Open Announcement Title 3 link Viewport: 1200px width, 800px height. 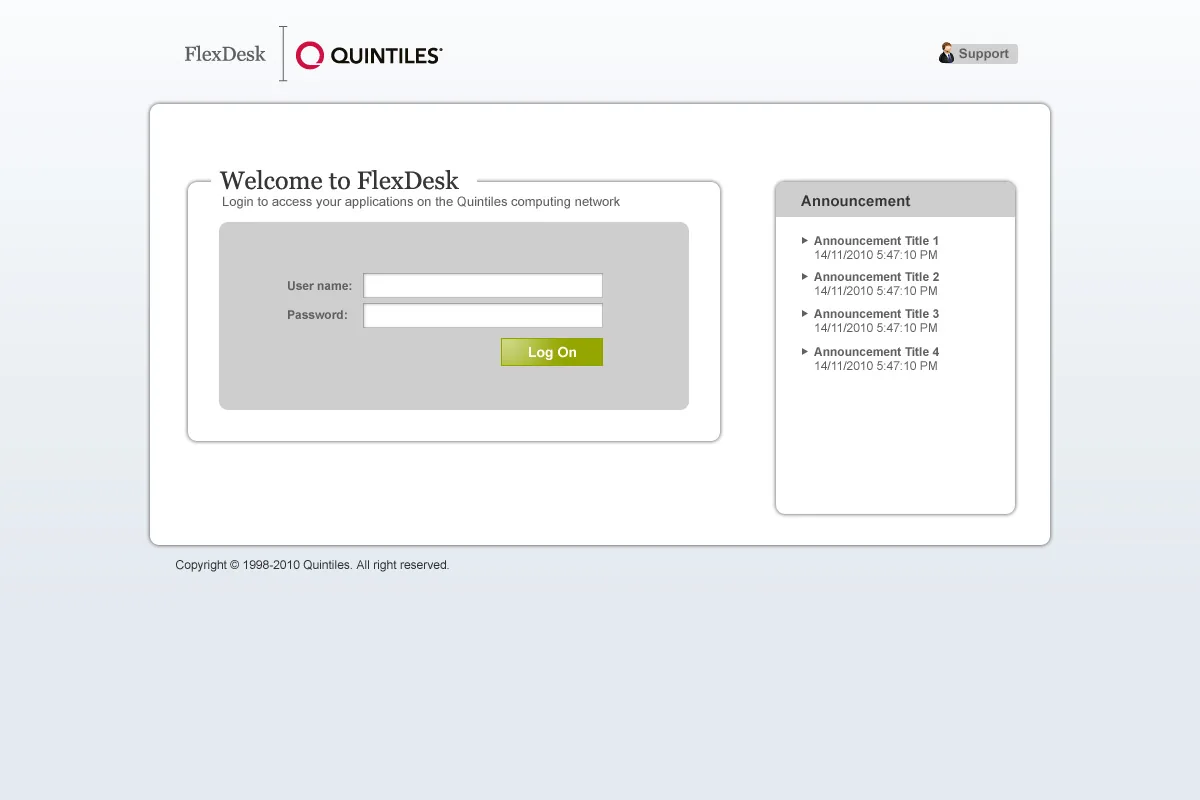pyautogui.click(x=876, y=314)
